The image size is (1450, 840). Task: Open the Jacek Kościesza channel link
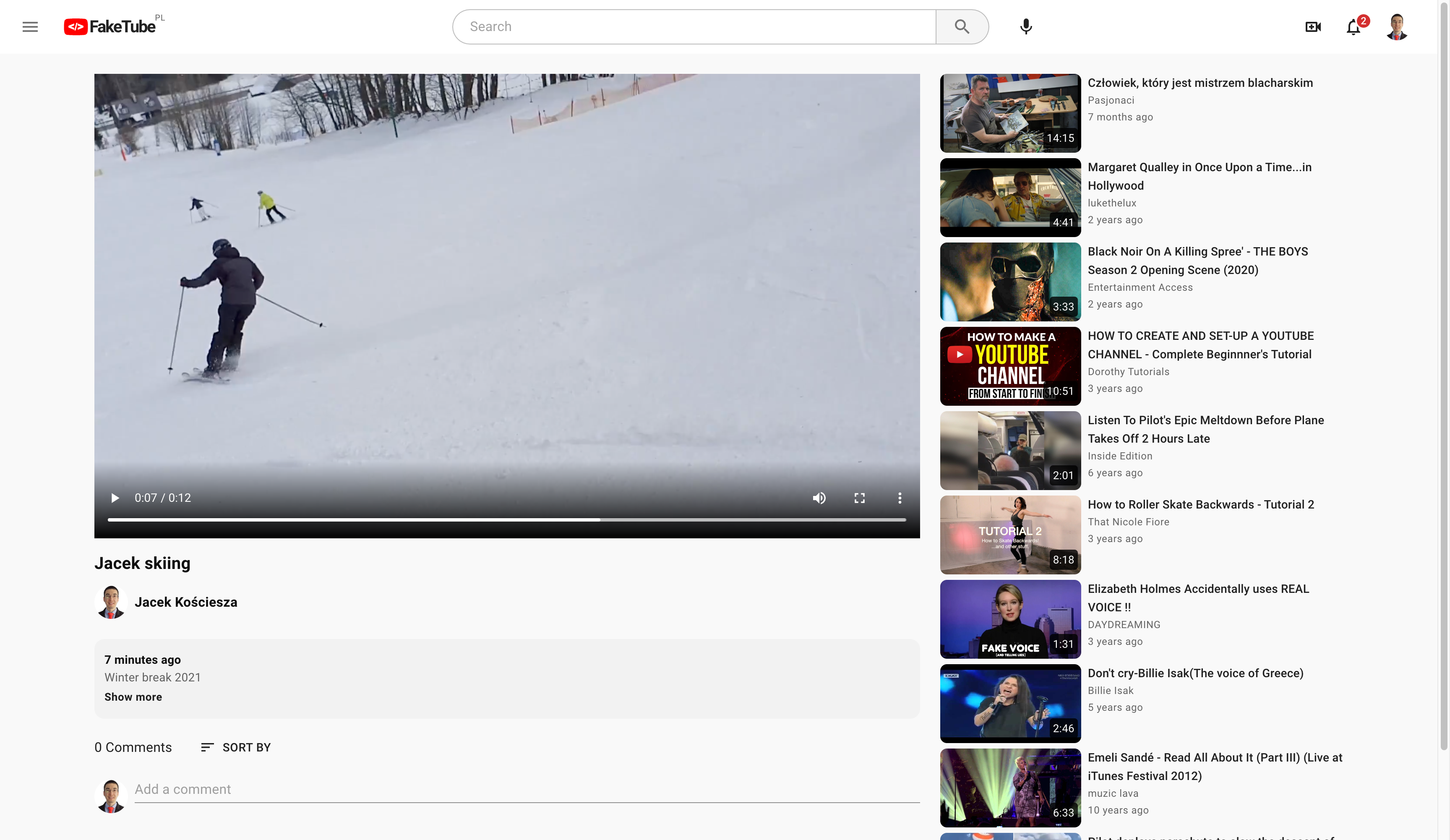[186, 602]
